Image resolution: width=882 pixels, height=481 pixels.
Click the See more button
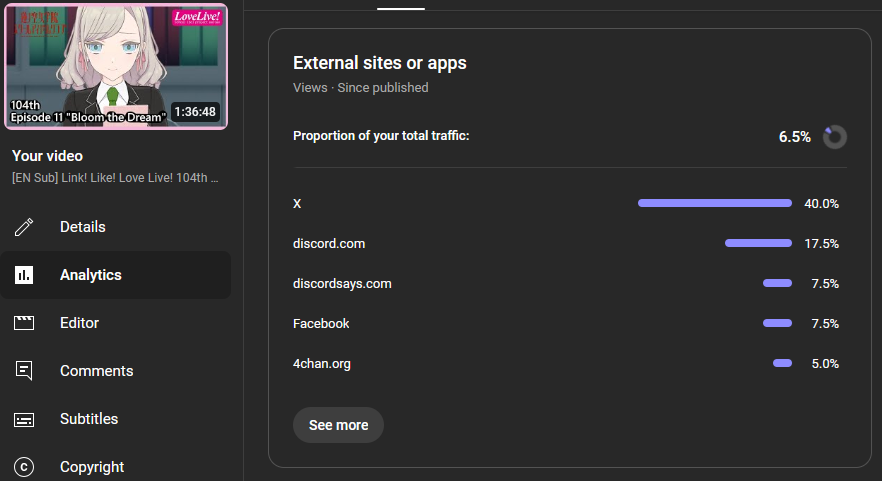point(338,425)
